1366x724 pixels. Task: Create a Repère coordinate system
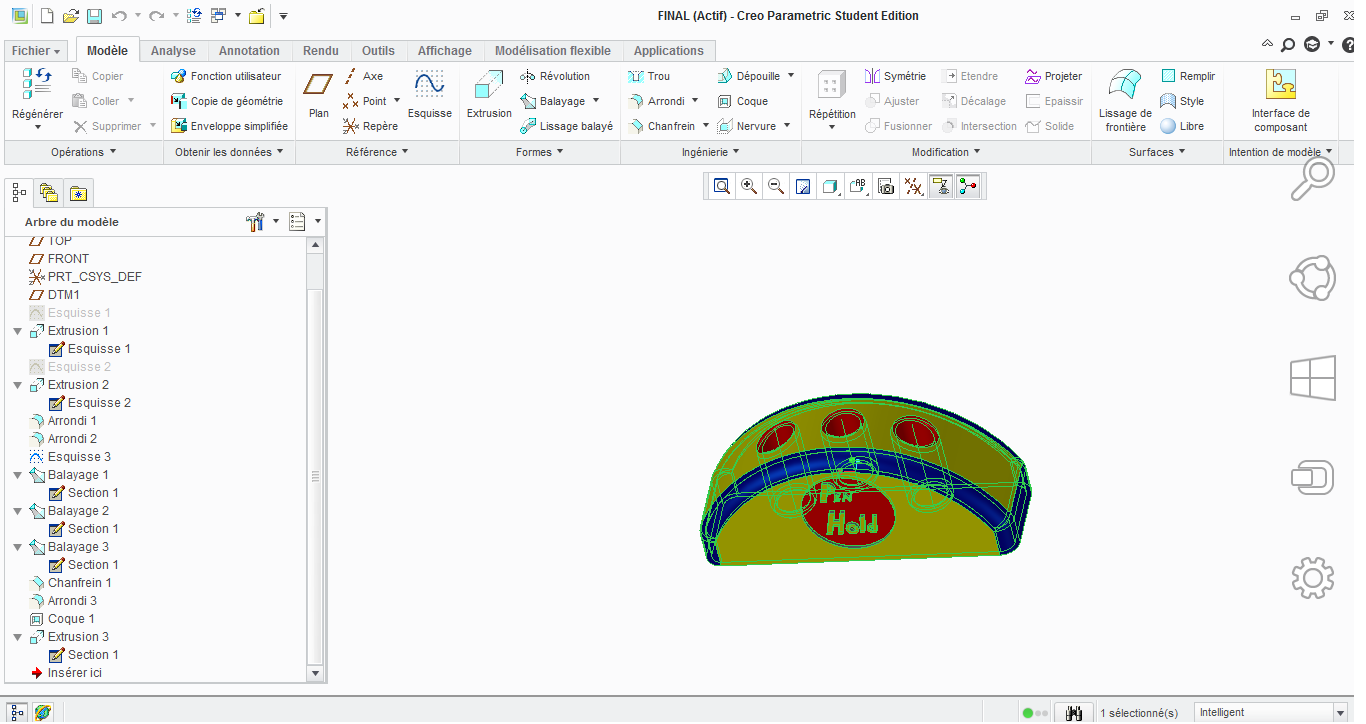[x=370, y=126]
